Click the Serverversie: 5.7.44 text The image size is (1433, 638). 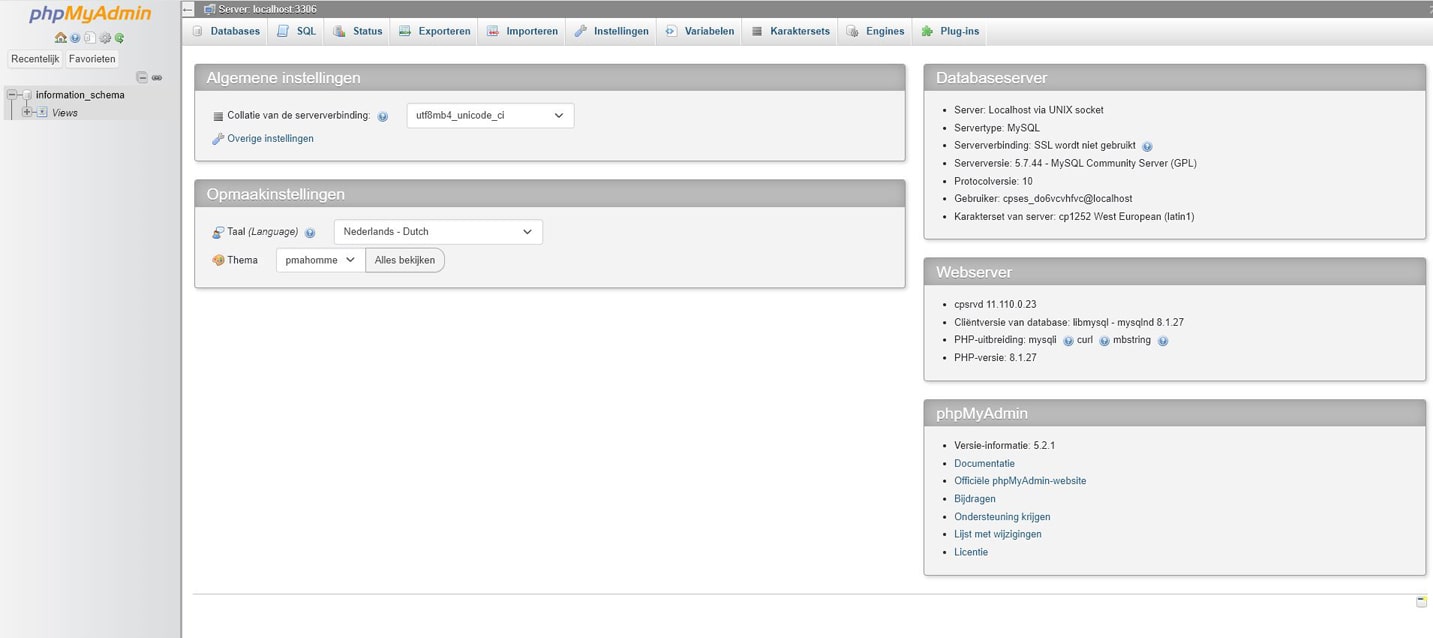click(x=1075, y=163)
